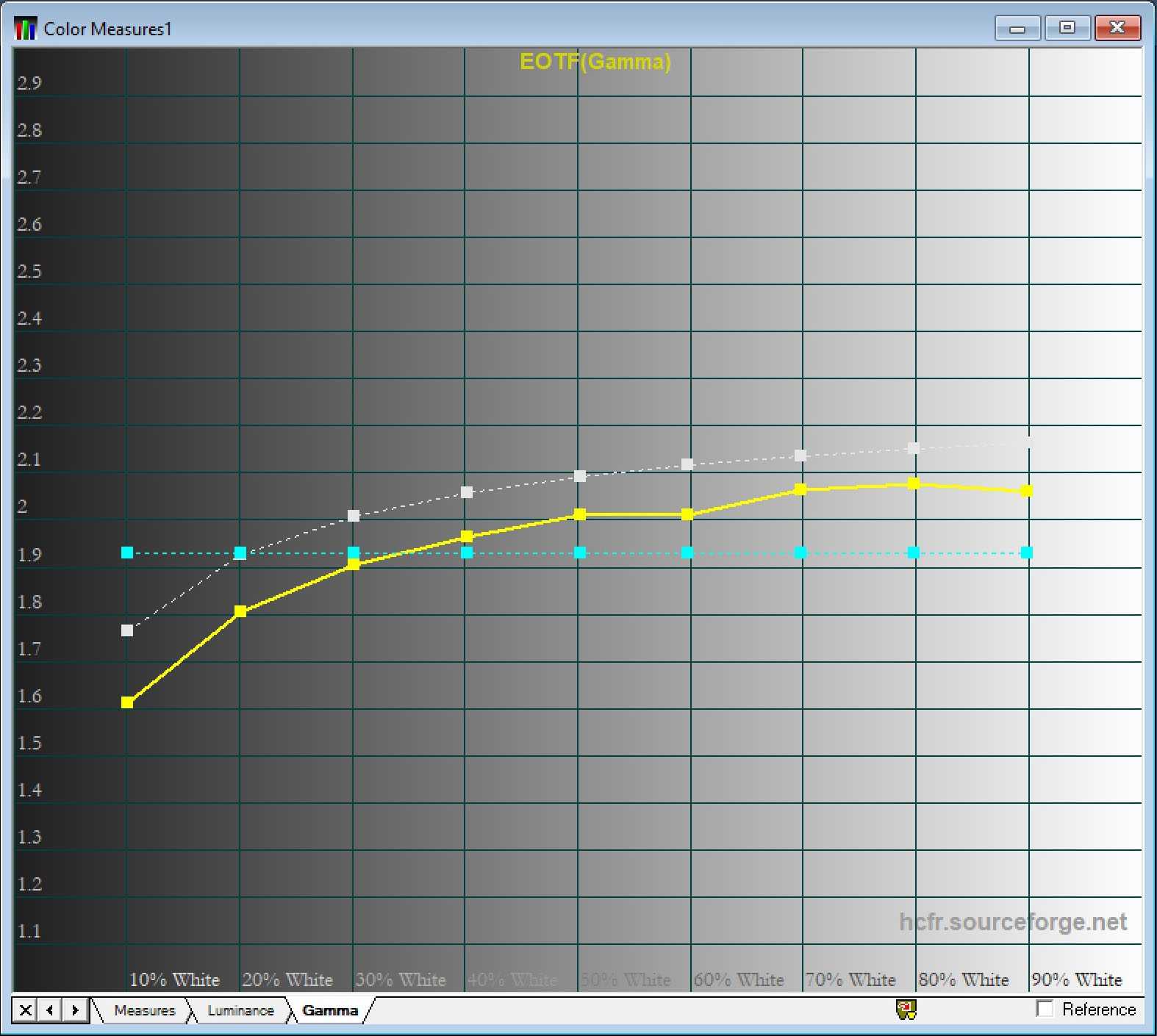Maximize the Color Measures1 window
The image size is (1157, 1036).
[1067, 28]
